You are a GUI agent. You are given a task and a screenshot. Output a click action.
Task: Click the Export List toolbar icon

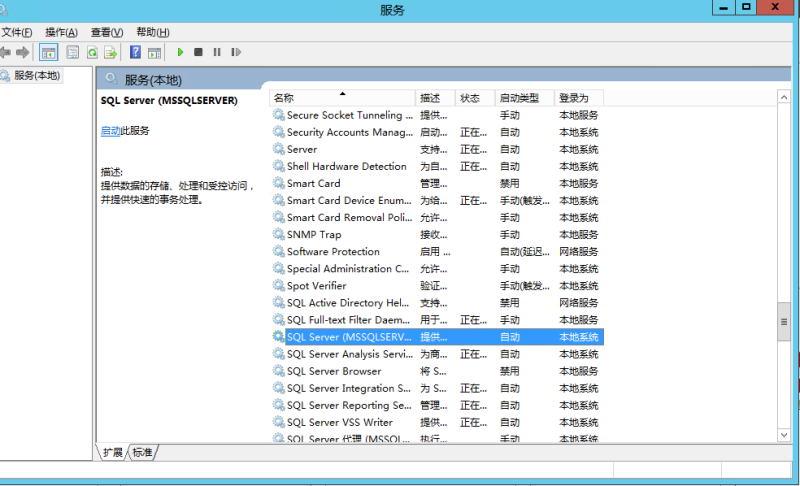[110, 52]
